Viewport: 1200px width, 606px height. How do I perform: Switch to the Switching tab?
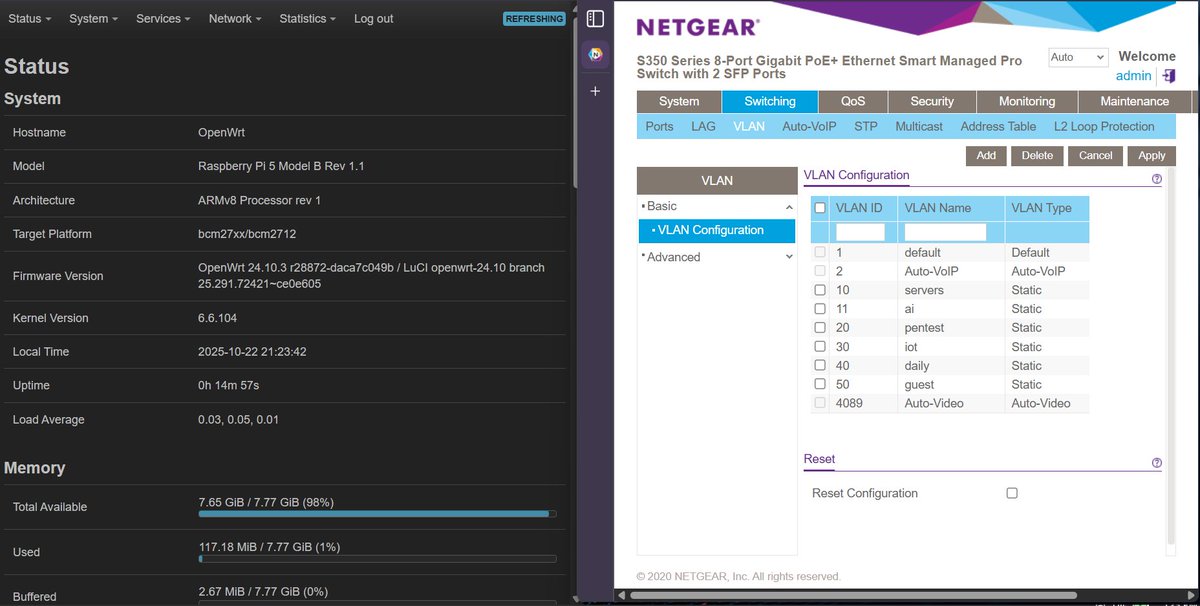point(770,101)
